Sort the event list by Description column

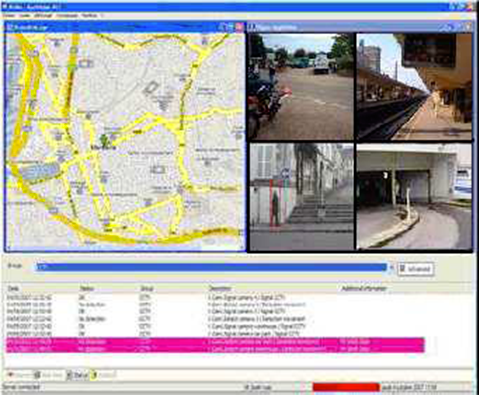220,289
